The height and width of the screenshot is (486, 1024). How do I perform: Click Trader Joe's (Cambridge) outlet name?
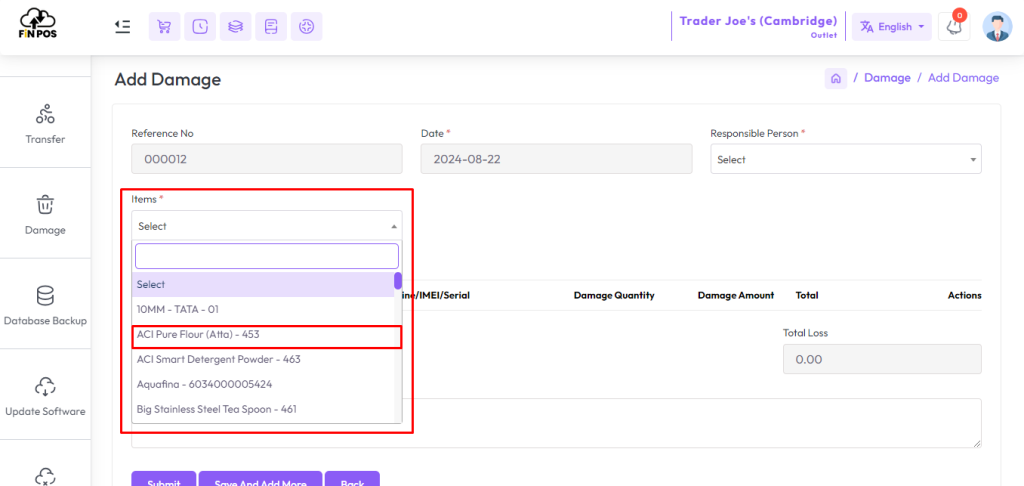758,21
